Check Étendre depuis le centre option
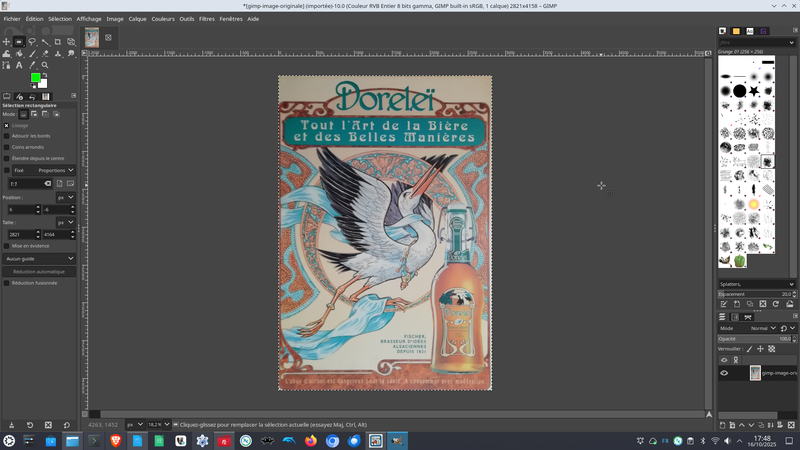 pos(6,158)
